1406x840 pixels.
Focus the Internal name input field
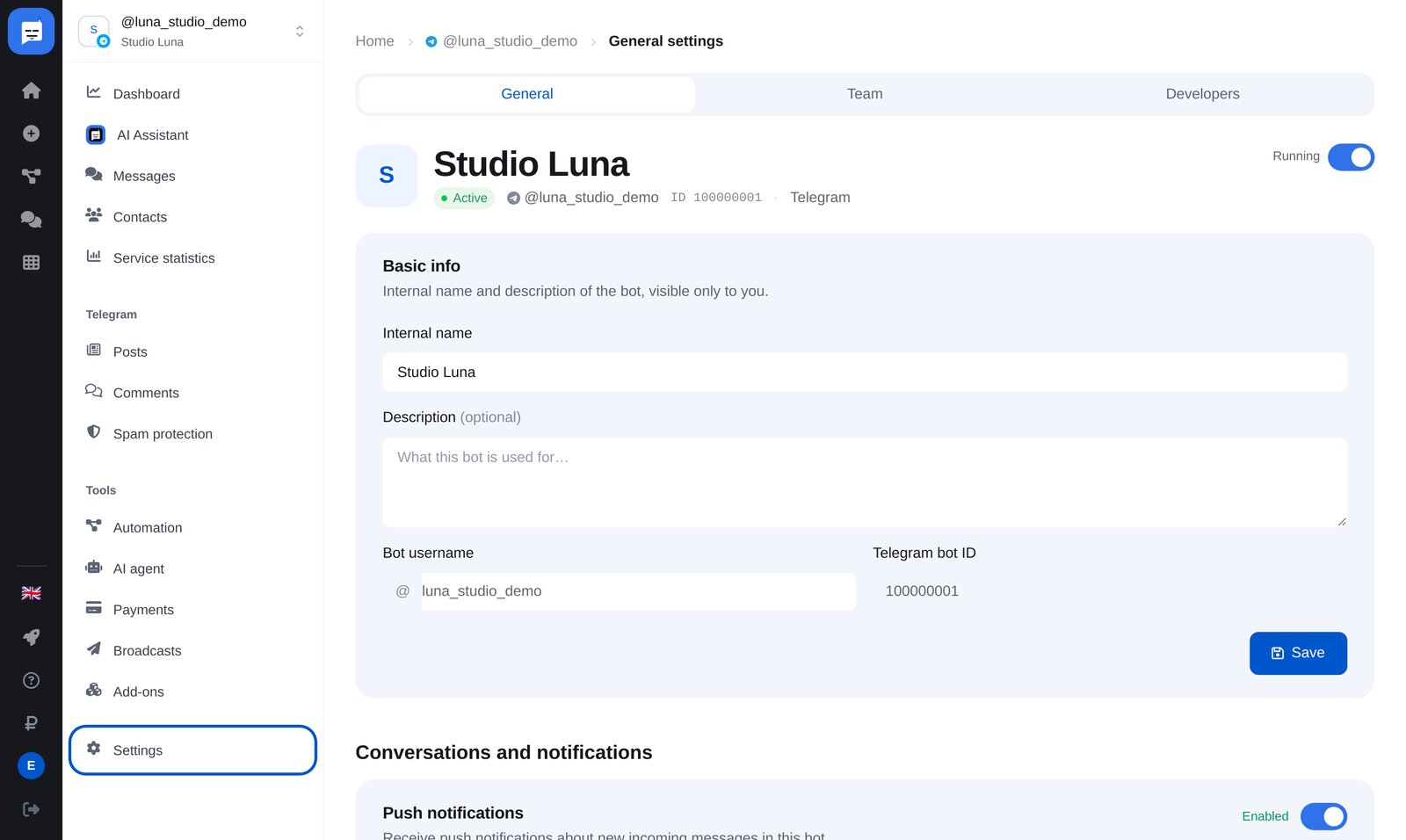click(x=865, y=373)
